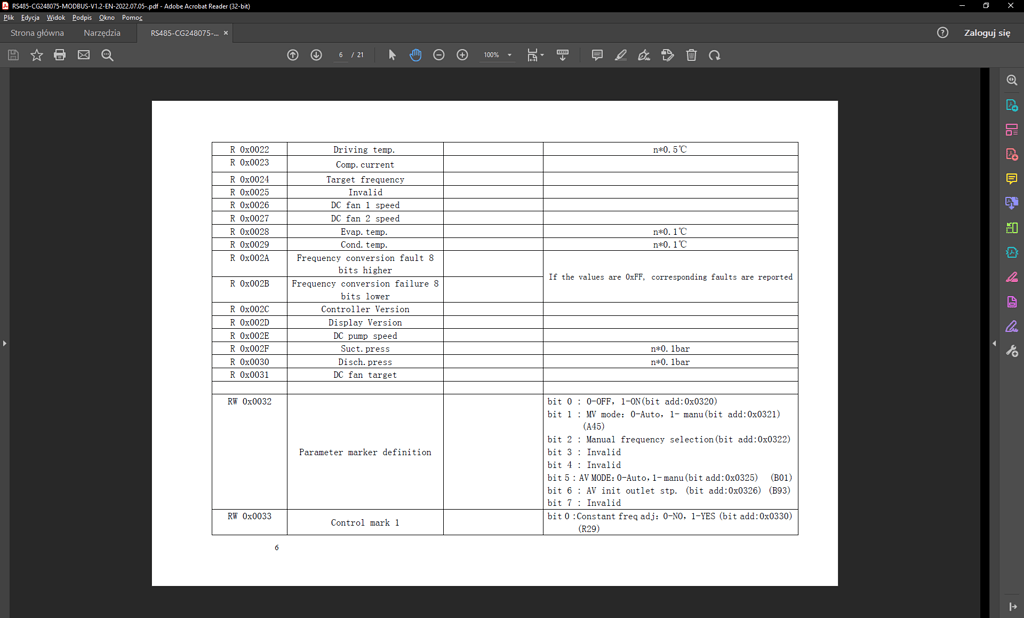This screenshot has width=1024, height=618.
Task: Click the Print icon
Action: [x=59, y=55]
